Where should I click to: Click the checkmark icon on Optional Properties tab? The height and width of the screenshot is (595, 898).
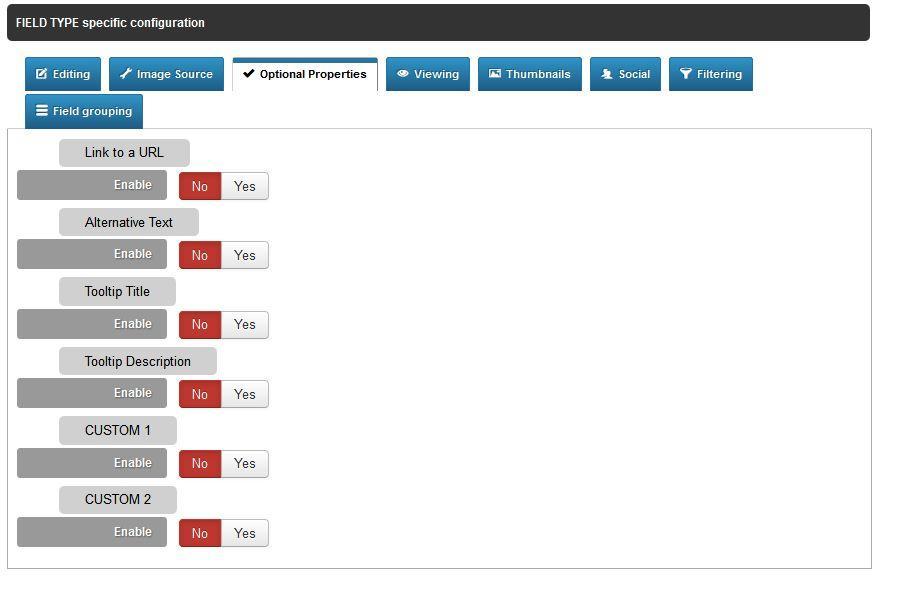(249, 73)
